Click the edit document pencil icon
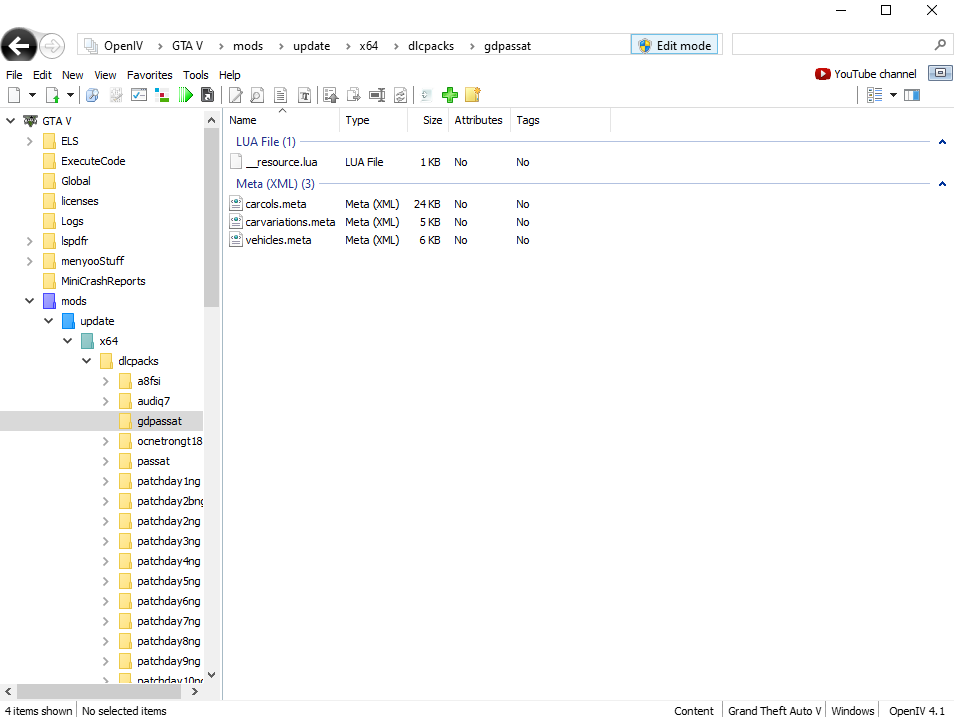 235,95
